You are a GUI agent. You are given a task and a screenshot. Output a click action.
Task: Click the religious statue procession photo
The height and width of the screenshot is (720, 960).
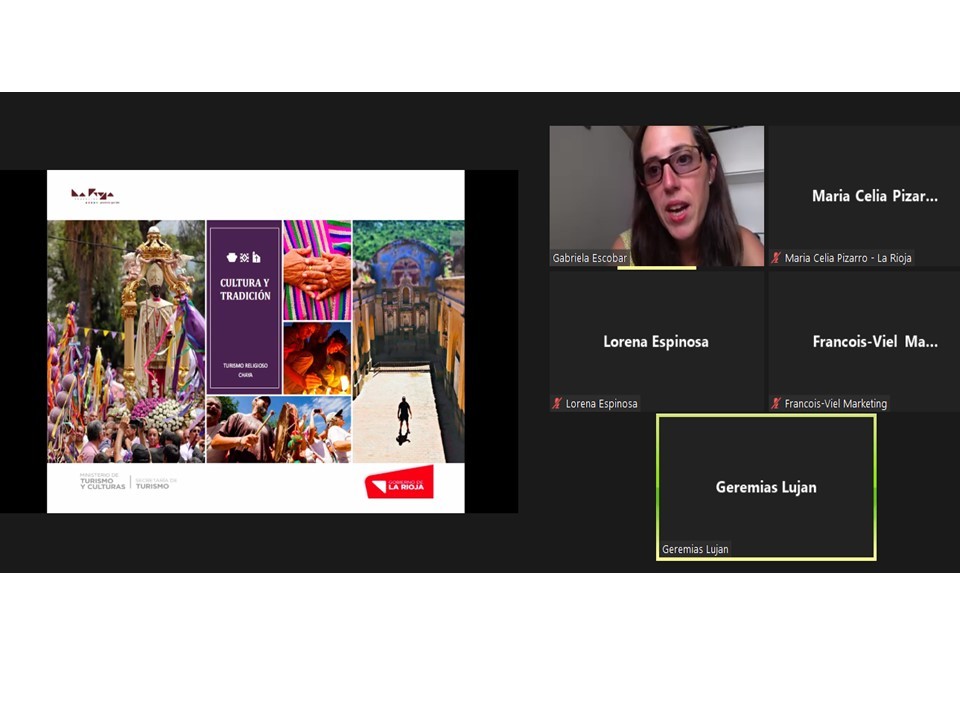pyautogui.click(x=126, y=341)
